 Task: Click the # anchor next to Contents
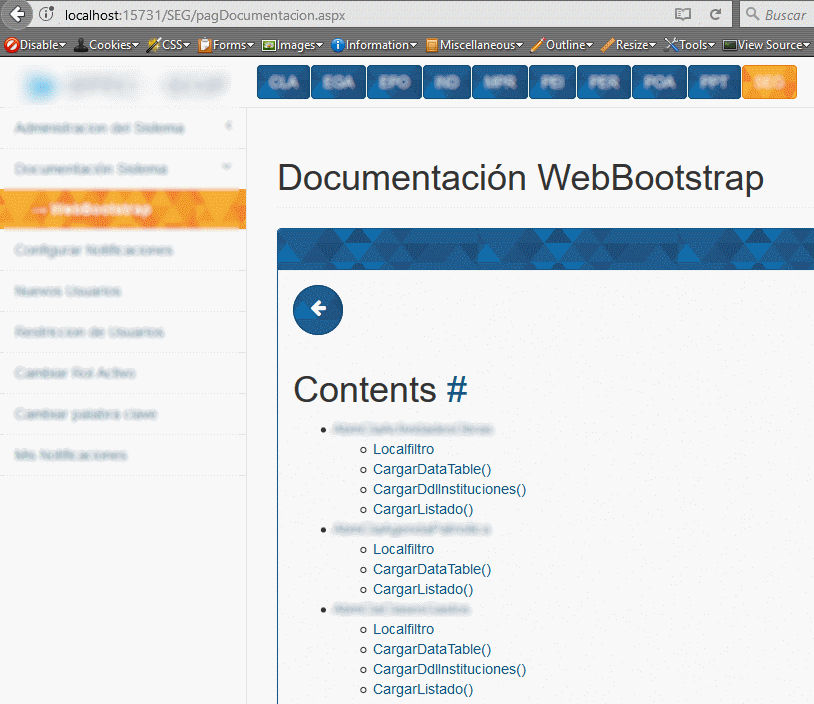[456, 390]
